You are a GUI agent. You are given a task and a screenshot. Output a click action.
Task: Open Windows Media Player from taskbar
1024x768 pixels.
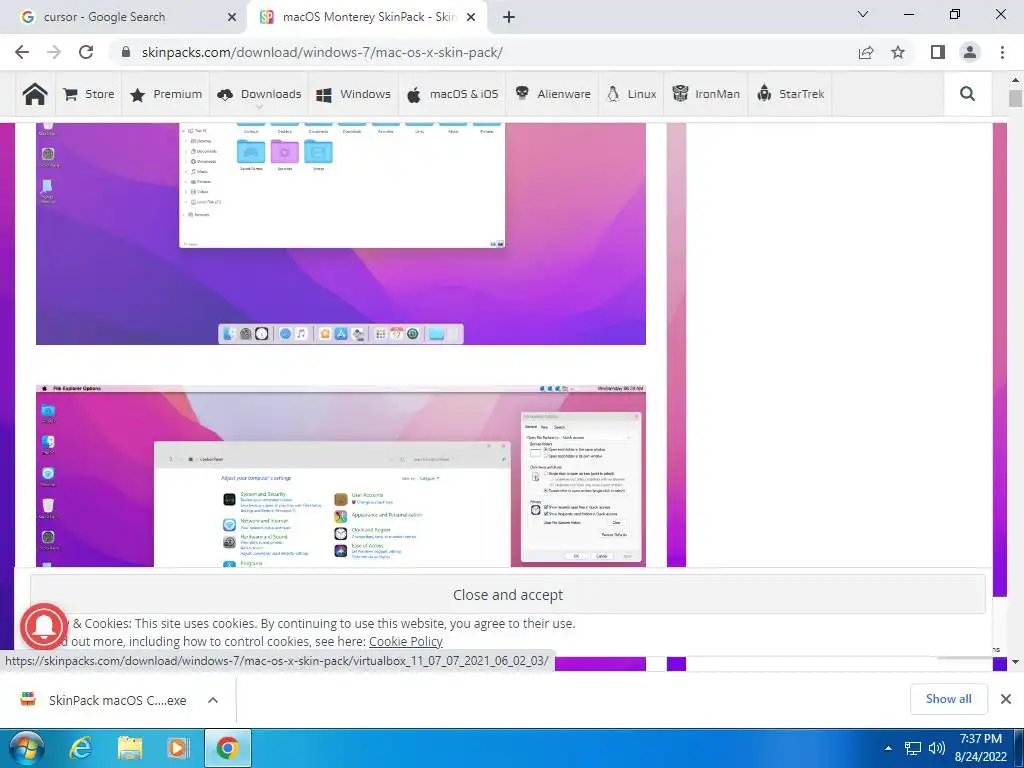[178, 748]
